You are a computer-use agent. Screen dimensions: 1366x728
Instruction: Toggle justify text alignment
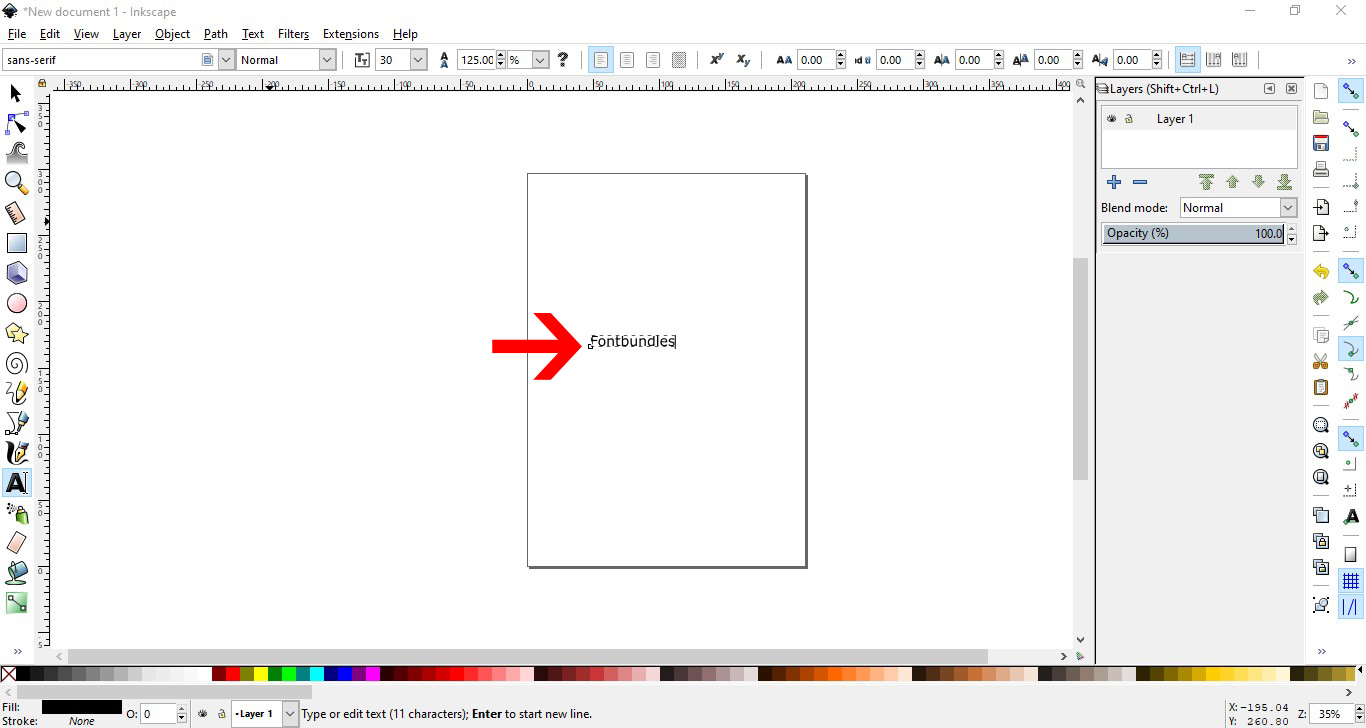coord(678,60)
